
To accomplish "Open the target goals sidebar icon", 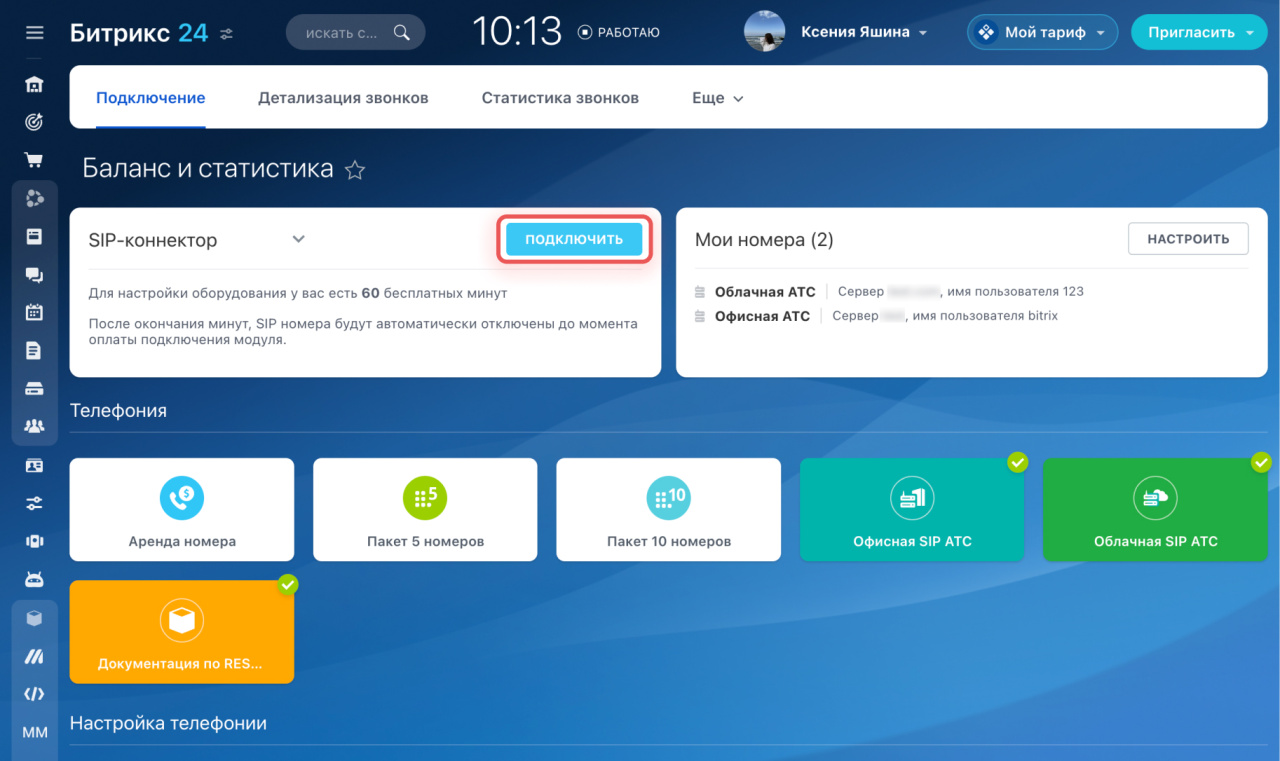I will click(34, 122).
